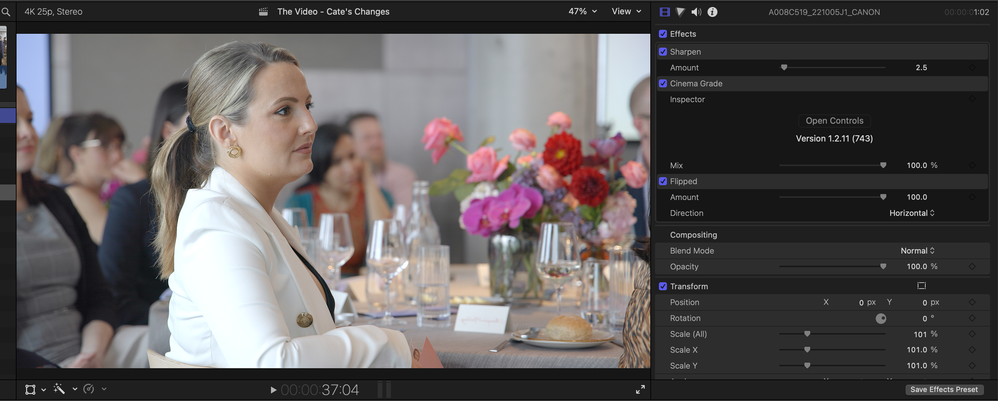The width and height of the screenshot is (998, 401).
Task: Uncheck the Cinema Grade effect
Action: click(663, 84)
